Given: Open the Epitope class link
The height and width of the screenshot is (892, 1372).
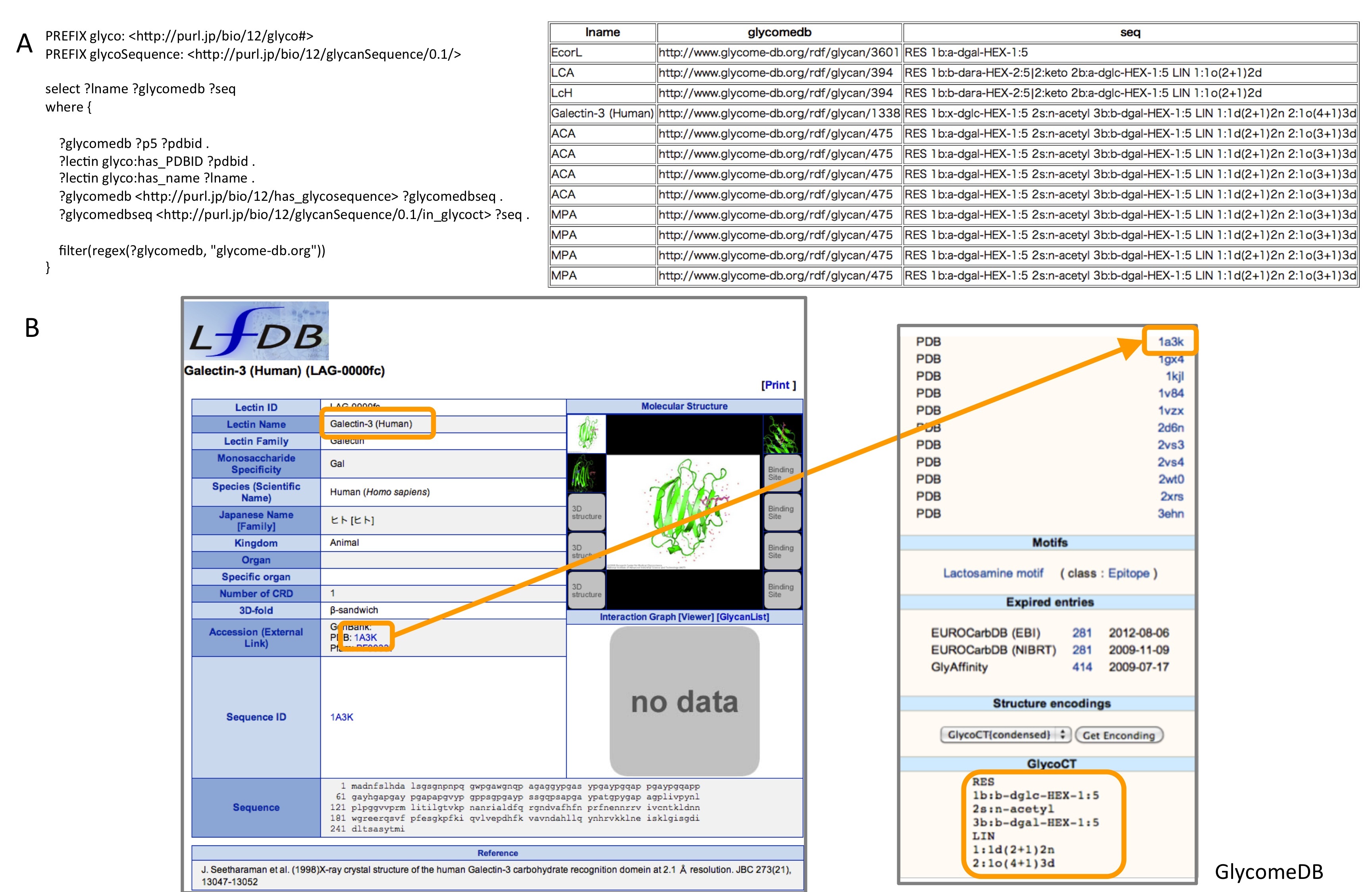Looking at the screenshot, I should pos(1128,573).
